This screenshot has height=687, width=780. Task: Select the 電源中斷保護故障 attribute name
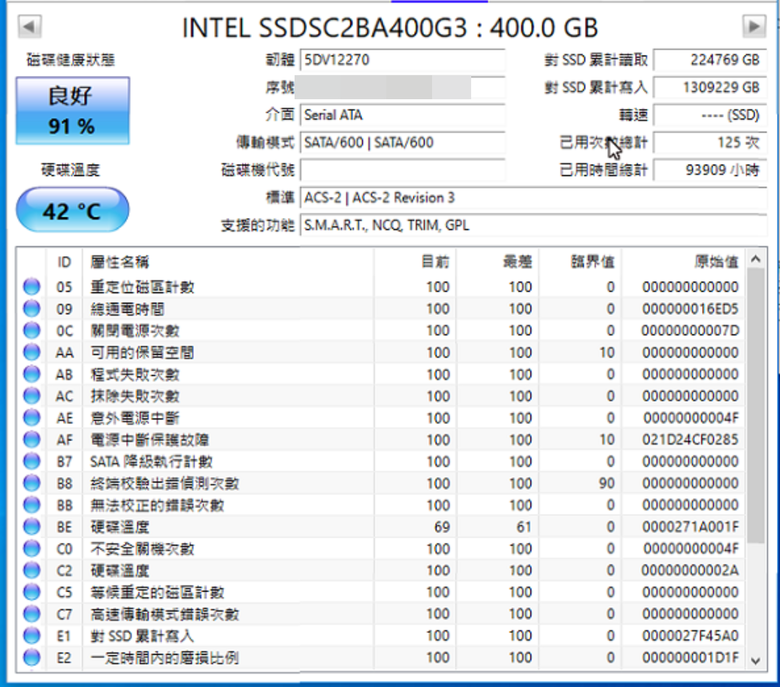150,440
